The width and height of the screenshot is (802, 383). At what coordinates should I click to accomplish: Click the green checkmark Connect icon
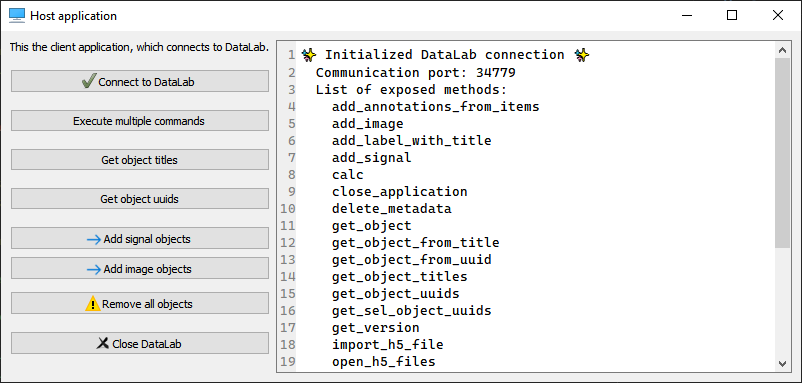point(89,81)
